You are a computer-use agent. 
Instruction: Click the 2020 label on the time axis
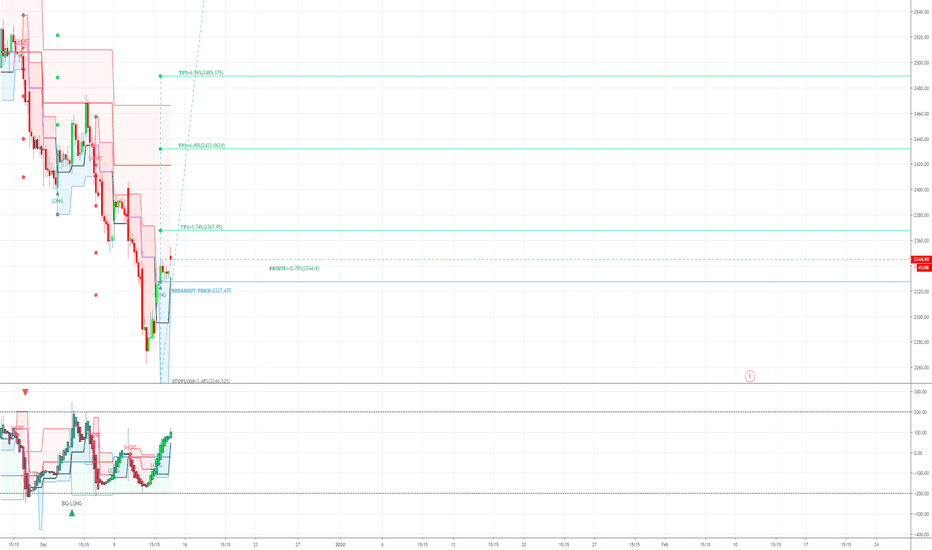pyautogui.click(x=340, y=544)
